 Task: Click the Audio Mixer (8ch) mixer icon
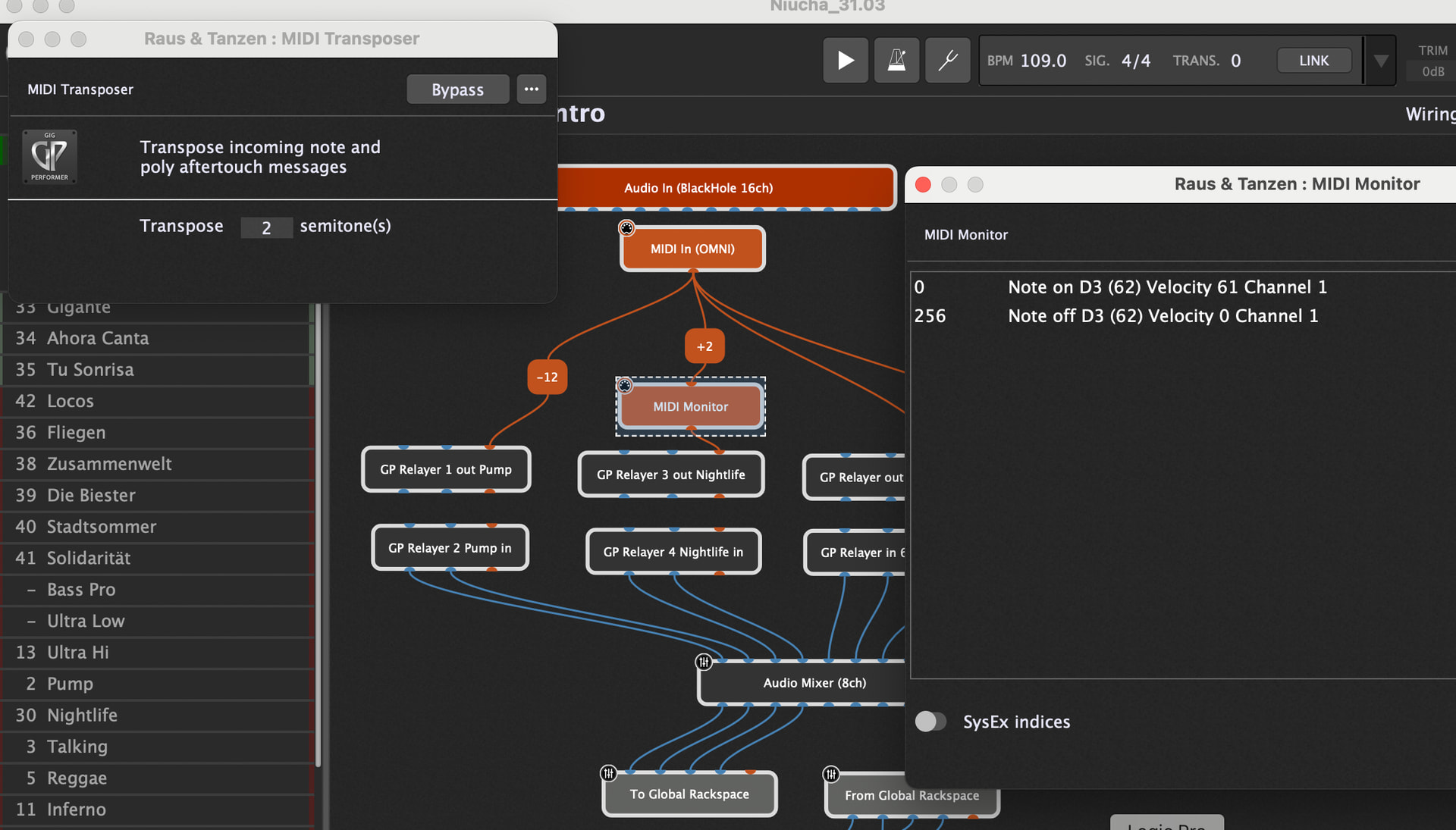(x=704, y=662)
